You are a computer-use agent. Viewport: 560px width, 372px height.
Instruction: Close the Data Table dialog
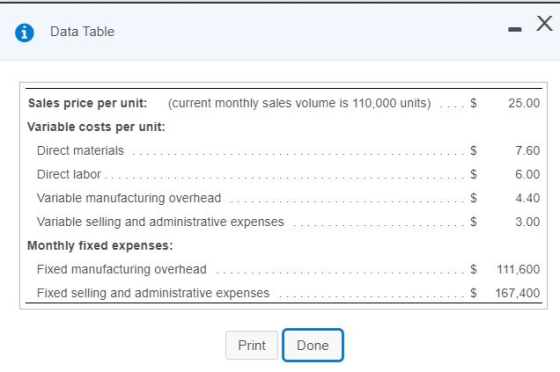[544, 24]
